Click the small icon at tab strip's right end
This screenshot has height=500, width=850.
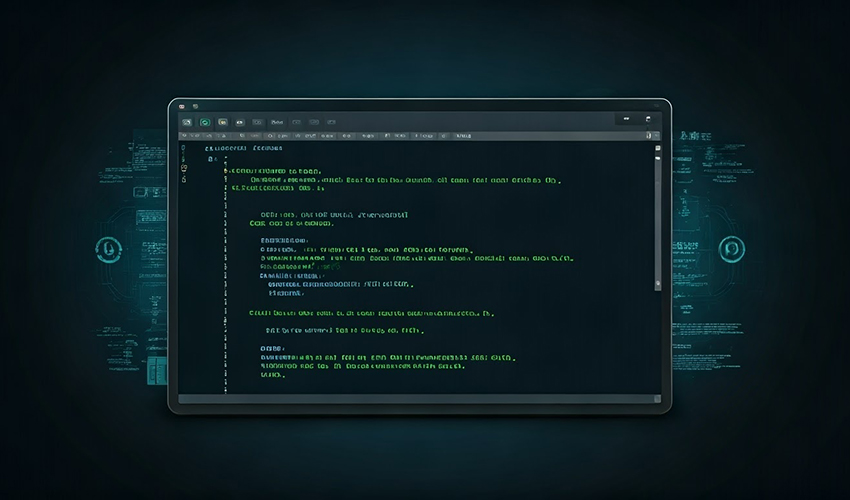point(650,134)
